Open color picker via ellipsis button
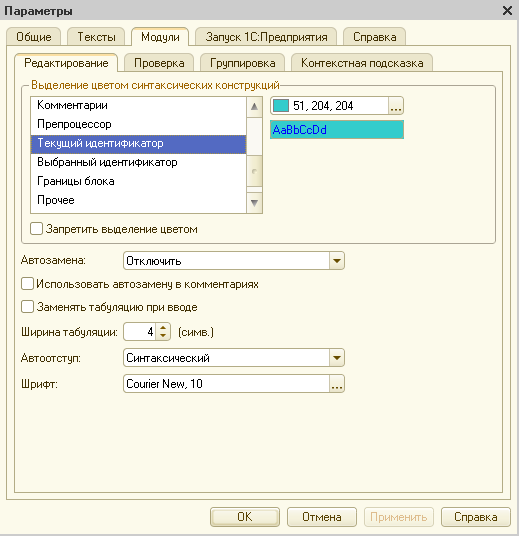The width and height of the screenshot is (519, 536). click(x=396, y=106)
